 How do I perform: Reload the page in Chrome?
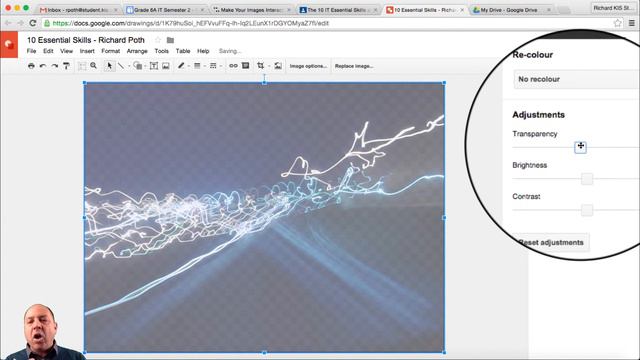point(33,23)
